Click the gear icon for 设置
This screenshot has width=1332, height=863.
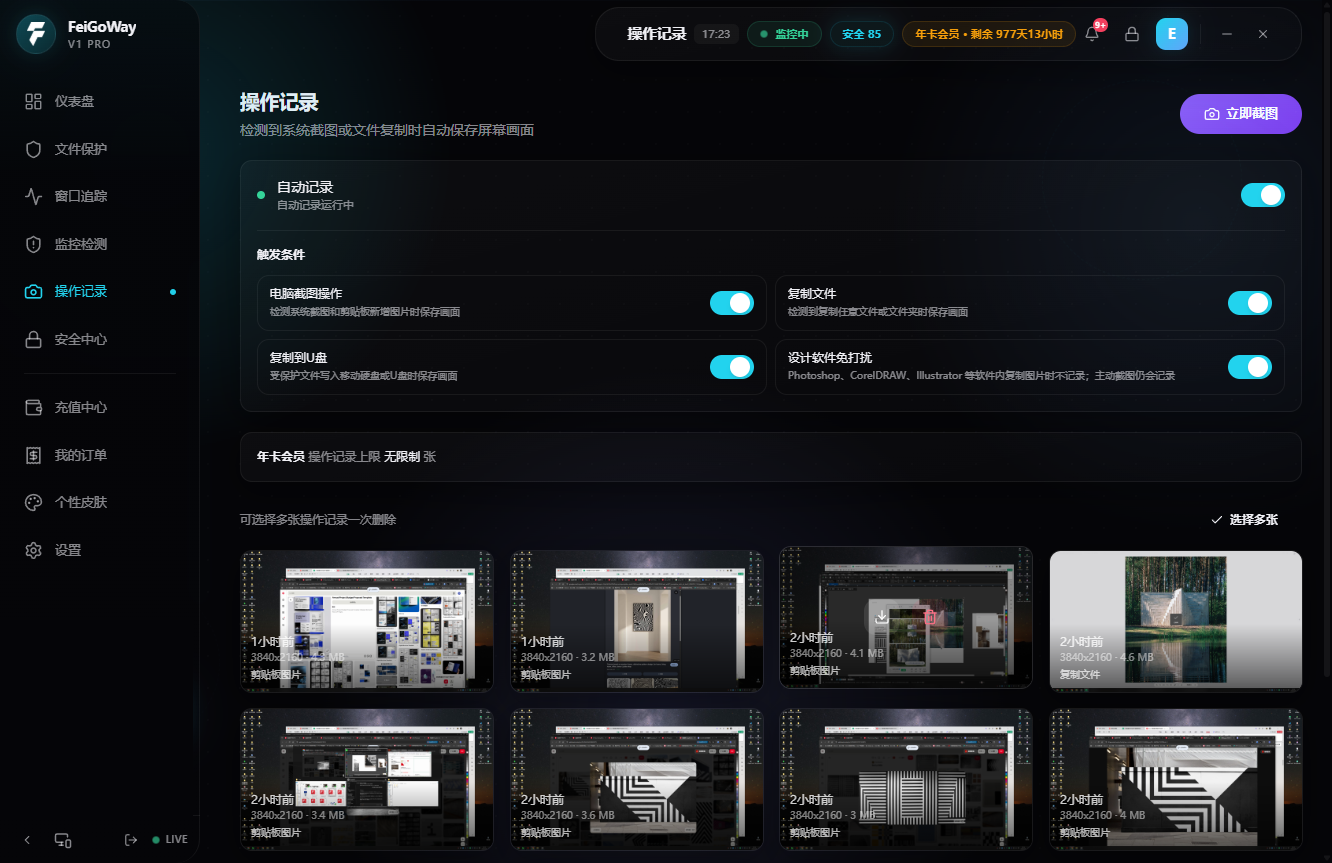point(34,550)
